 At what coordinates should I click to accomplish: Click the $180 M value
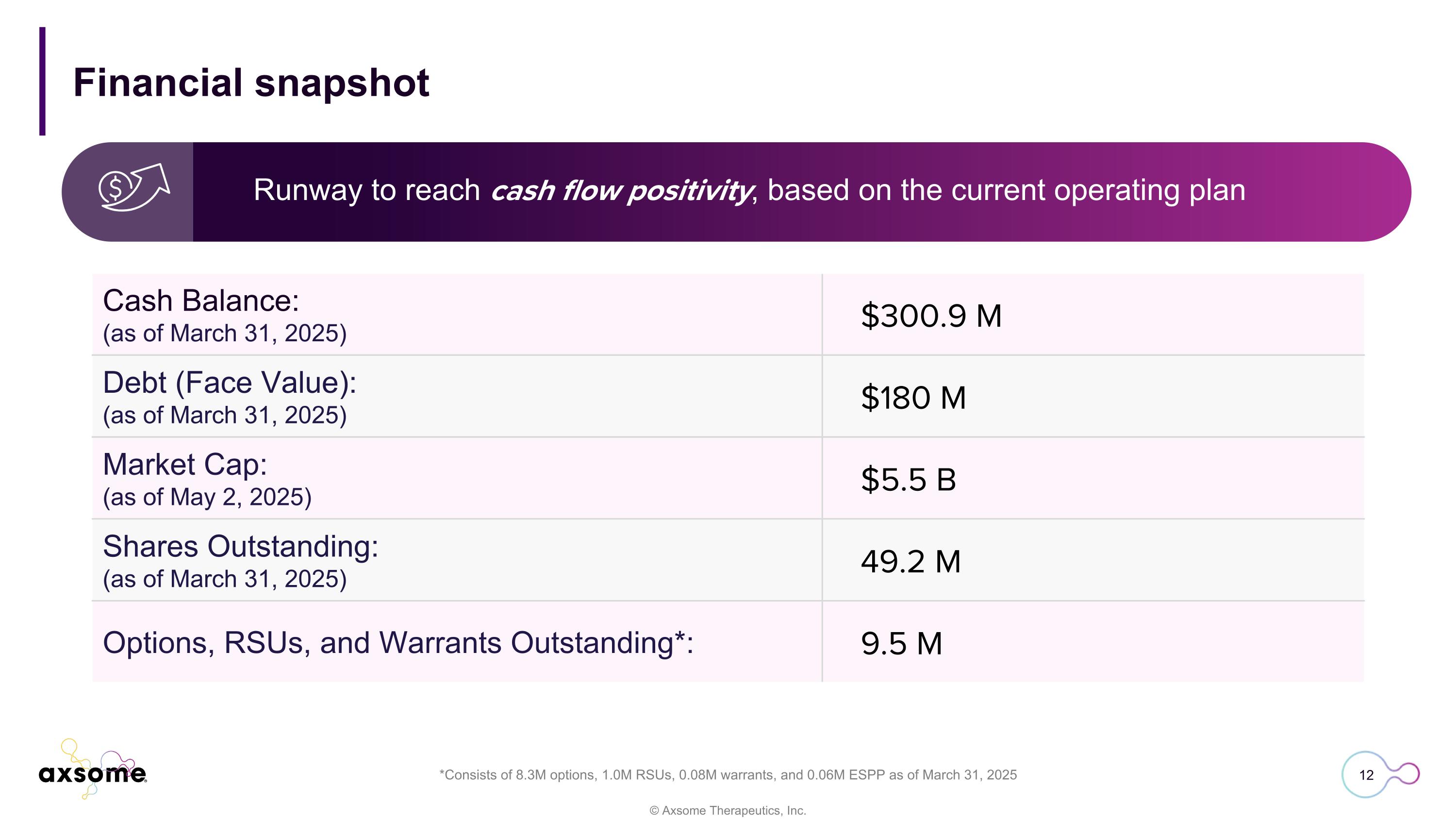click(x=913, y=397)
